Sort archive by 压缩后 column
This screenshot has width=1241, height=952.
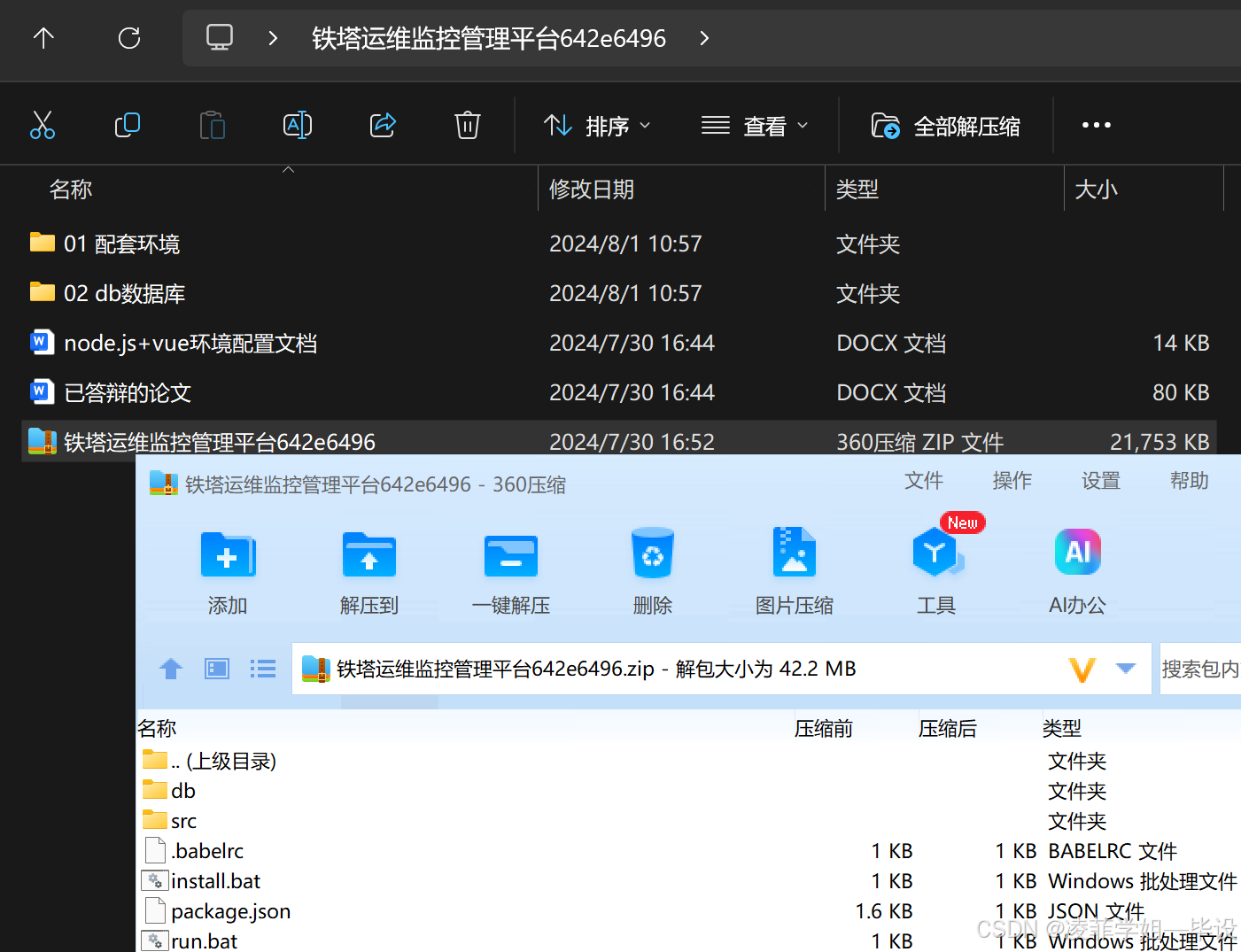[x=948, y=728]
